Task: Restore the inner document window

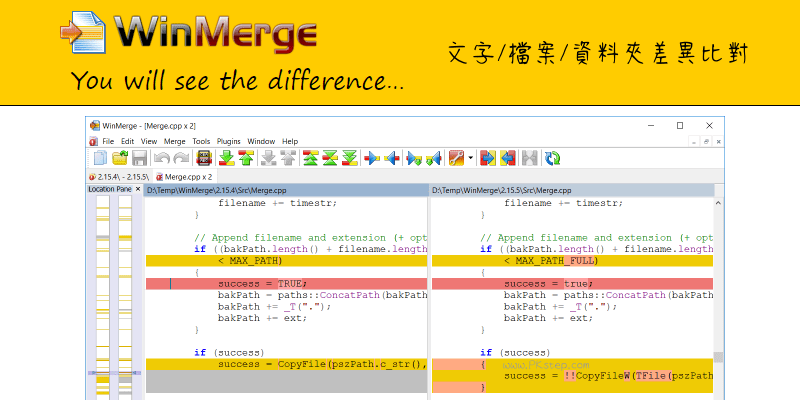Action: pos(707,141)
